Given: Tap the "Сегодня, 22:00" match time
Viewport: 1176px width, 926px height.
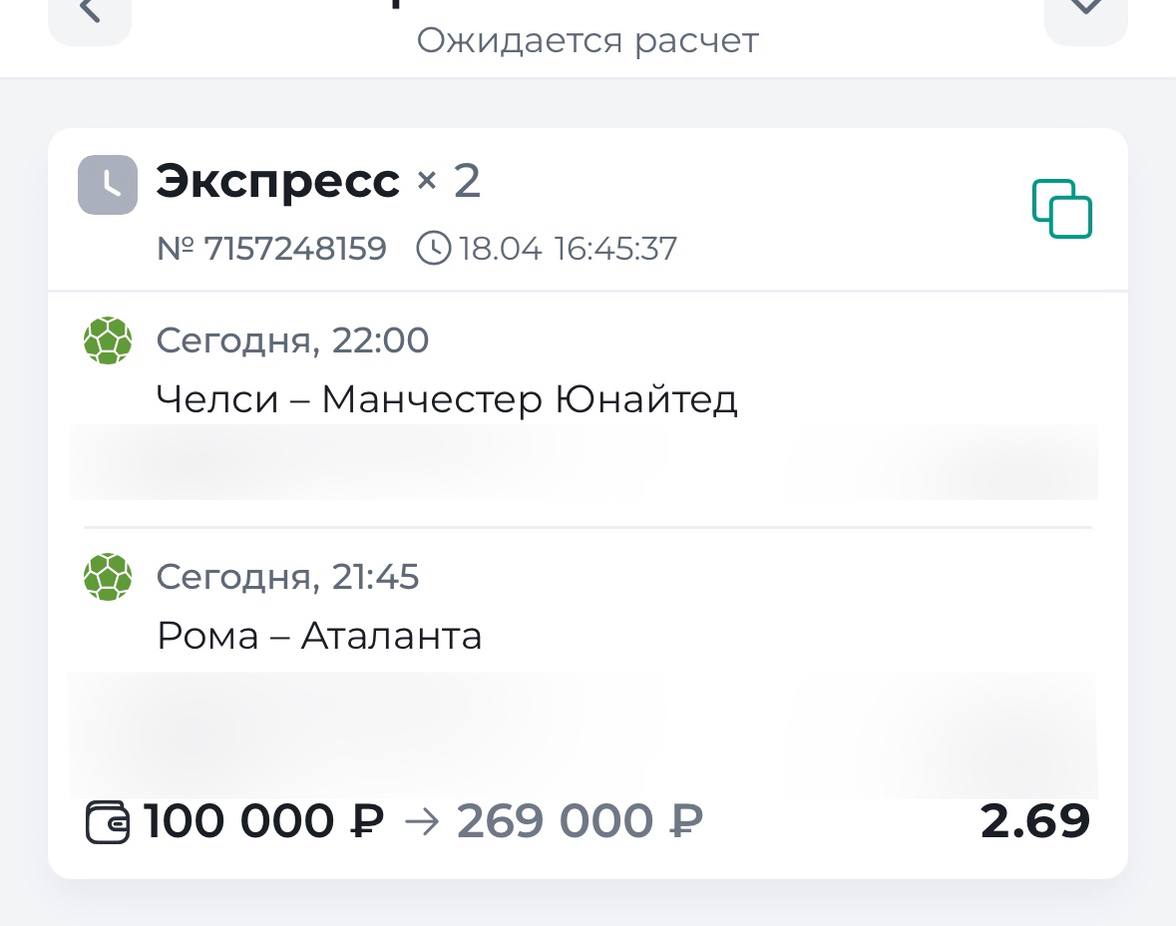Looking at the screenshot, I should [x=292, y=341].
